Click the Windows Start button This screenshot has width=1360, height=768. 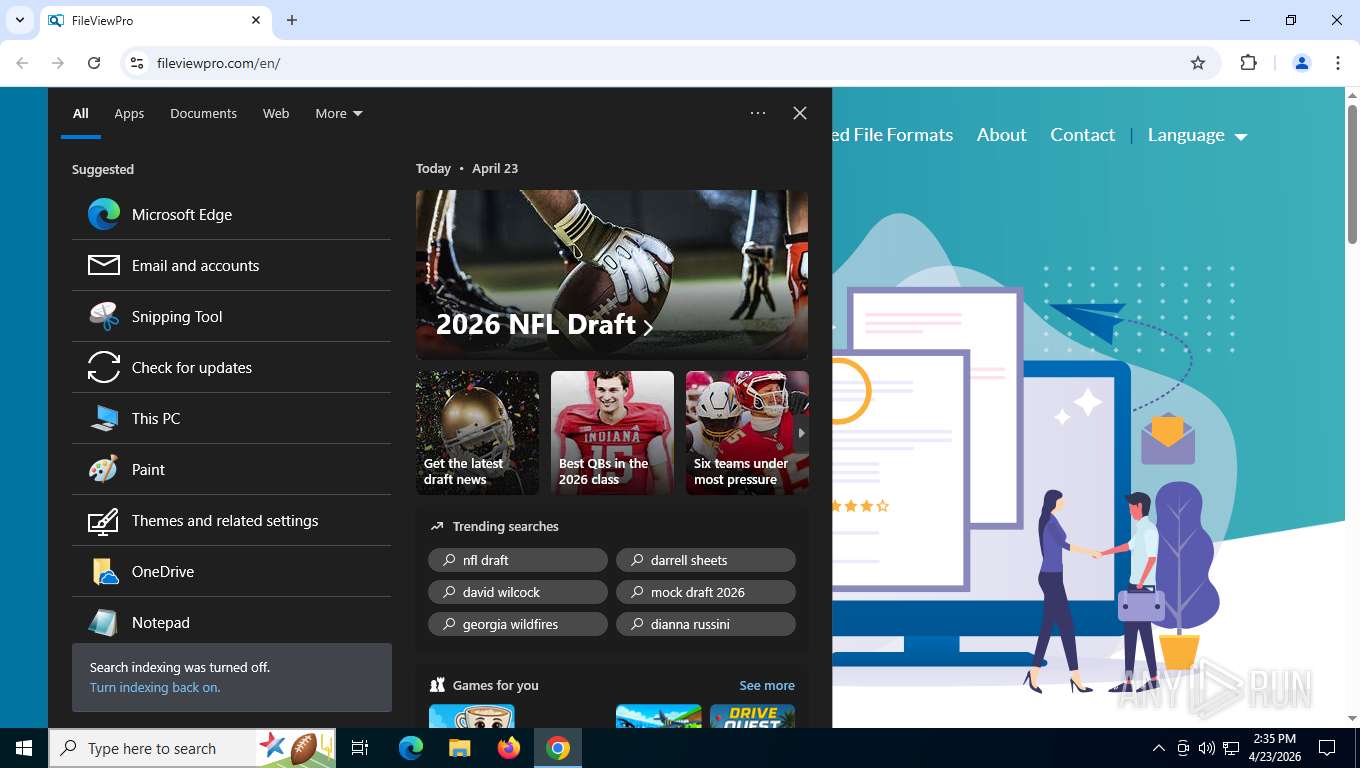(x=24, y=748)
